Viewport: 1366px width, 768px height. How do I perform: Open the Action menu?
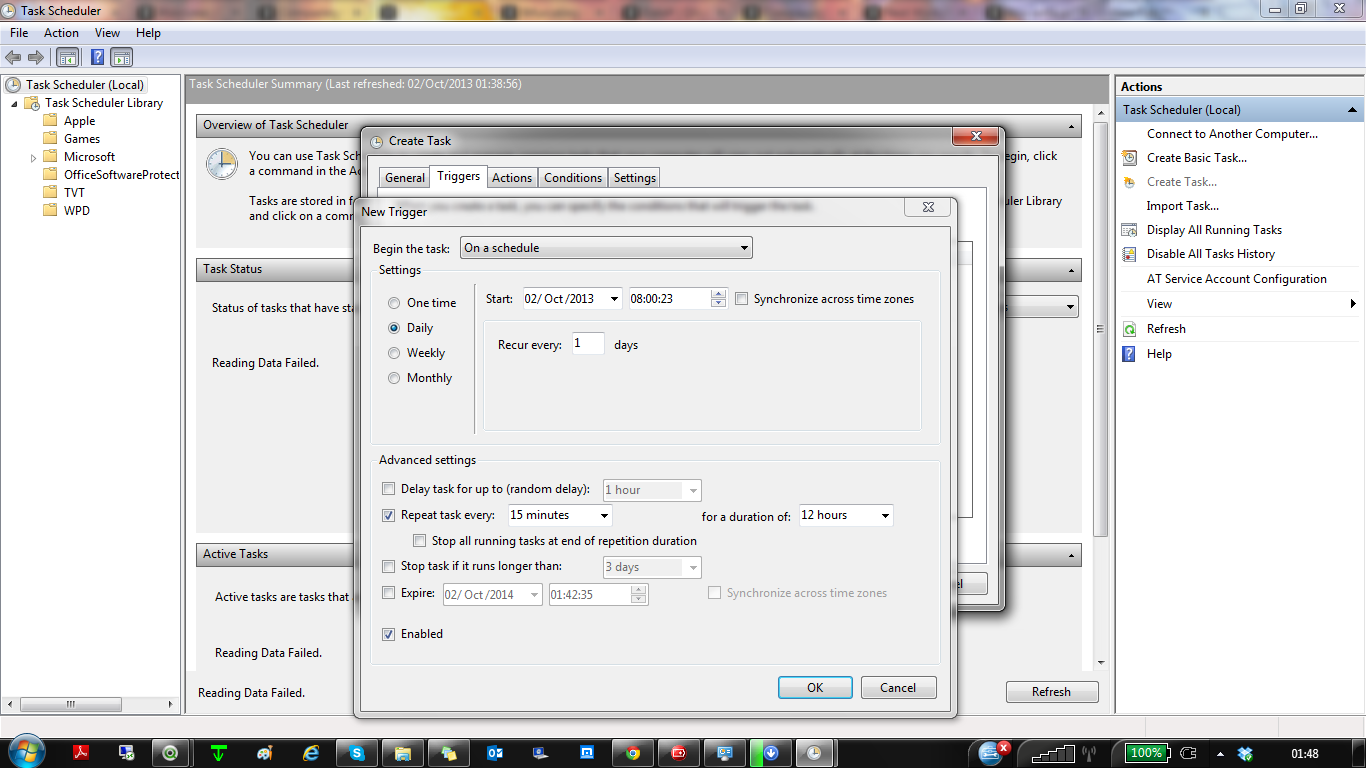click(61, 33)
